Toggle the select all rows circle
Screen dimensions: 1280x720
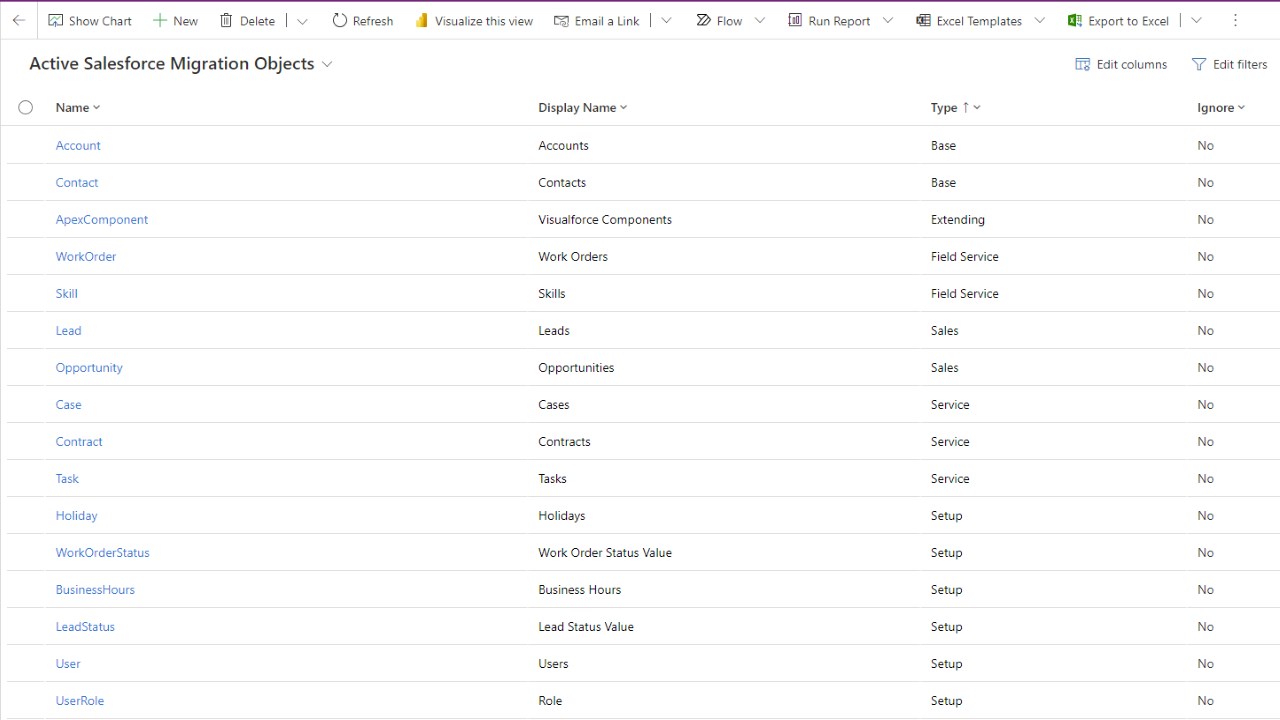click(x=26, y=107)
